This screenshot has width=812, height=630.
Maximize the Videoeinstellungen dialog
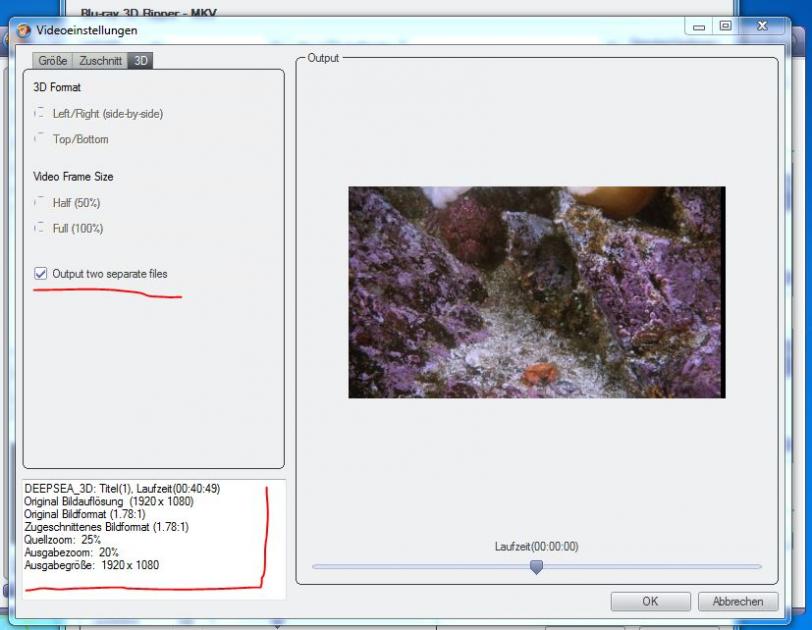tap(726, 26)
